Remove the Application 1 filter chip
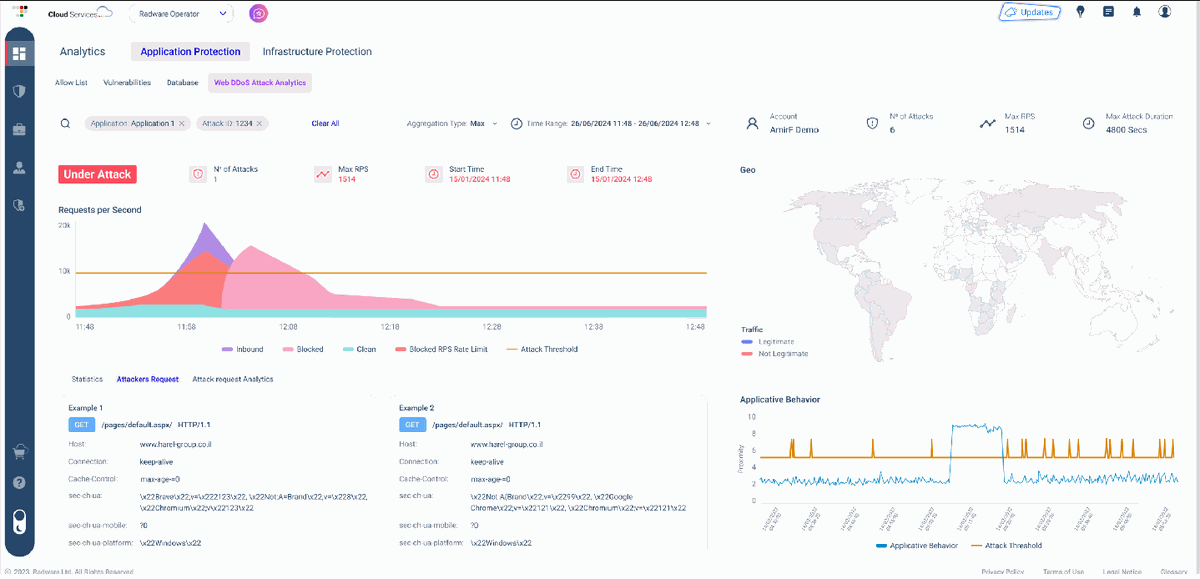Image resolution: width=1200 pixels, height=579 pixels. (182, 124)
